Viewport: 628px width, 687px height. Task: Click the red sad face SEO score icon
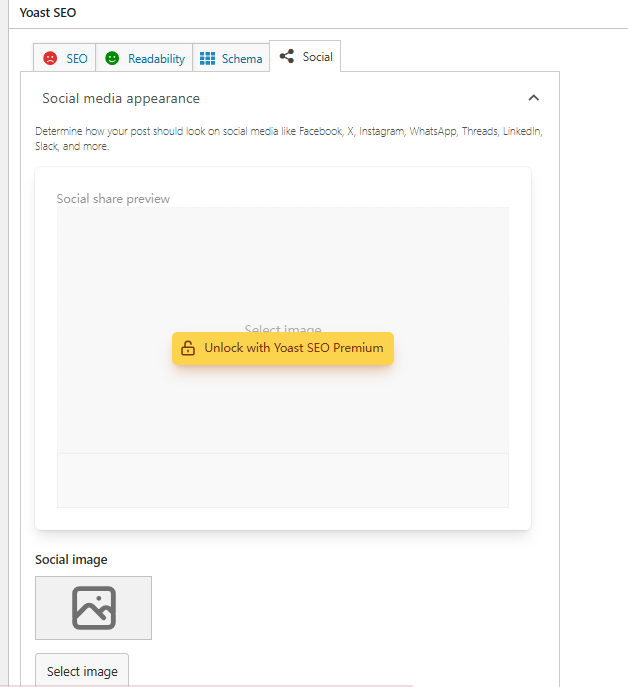pyautogui.click(x=50, y=59)
